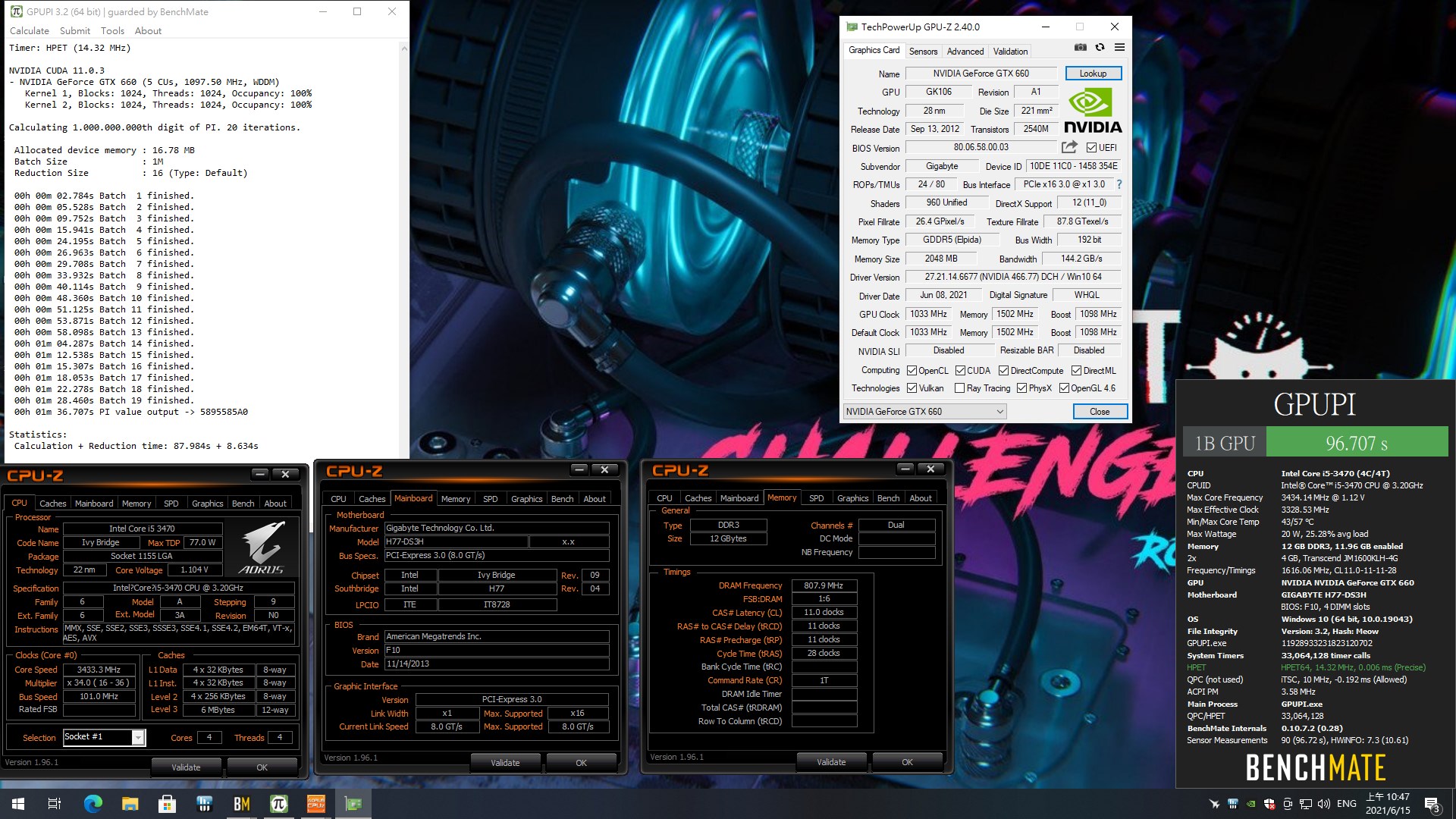The image size is (1456, 819).
Task: Open GPUPI Calculate menu
Action: [x=29, y=31]
